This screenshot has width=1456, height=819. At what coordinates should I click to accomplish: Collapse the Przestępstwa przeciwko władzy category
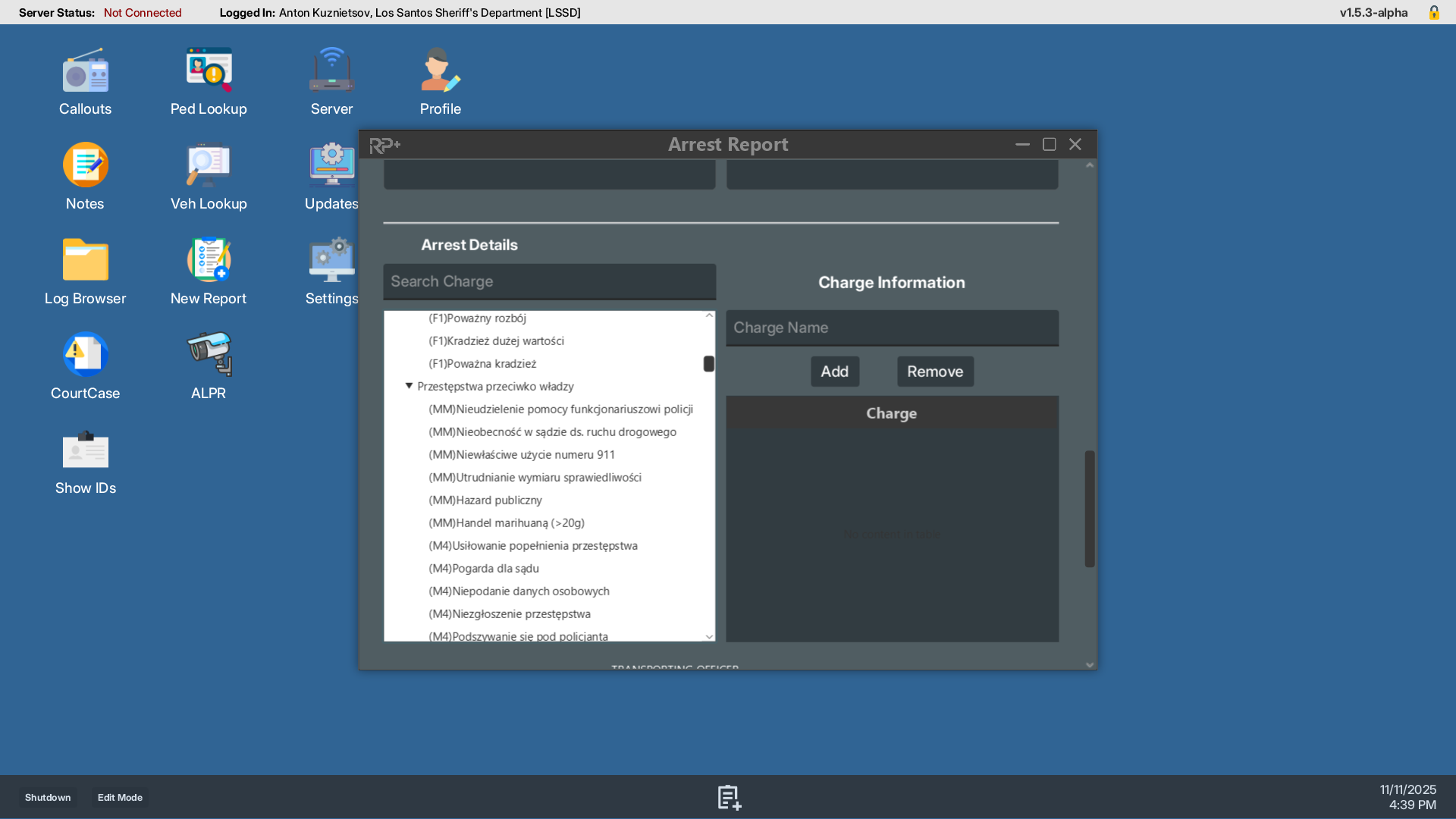409,386
